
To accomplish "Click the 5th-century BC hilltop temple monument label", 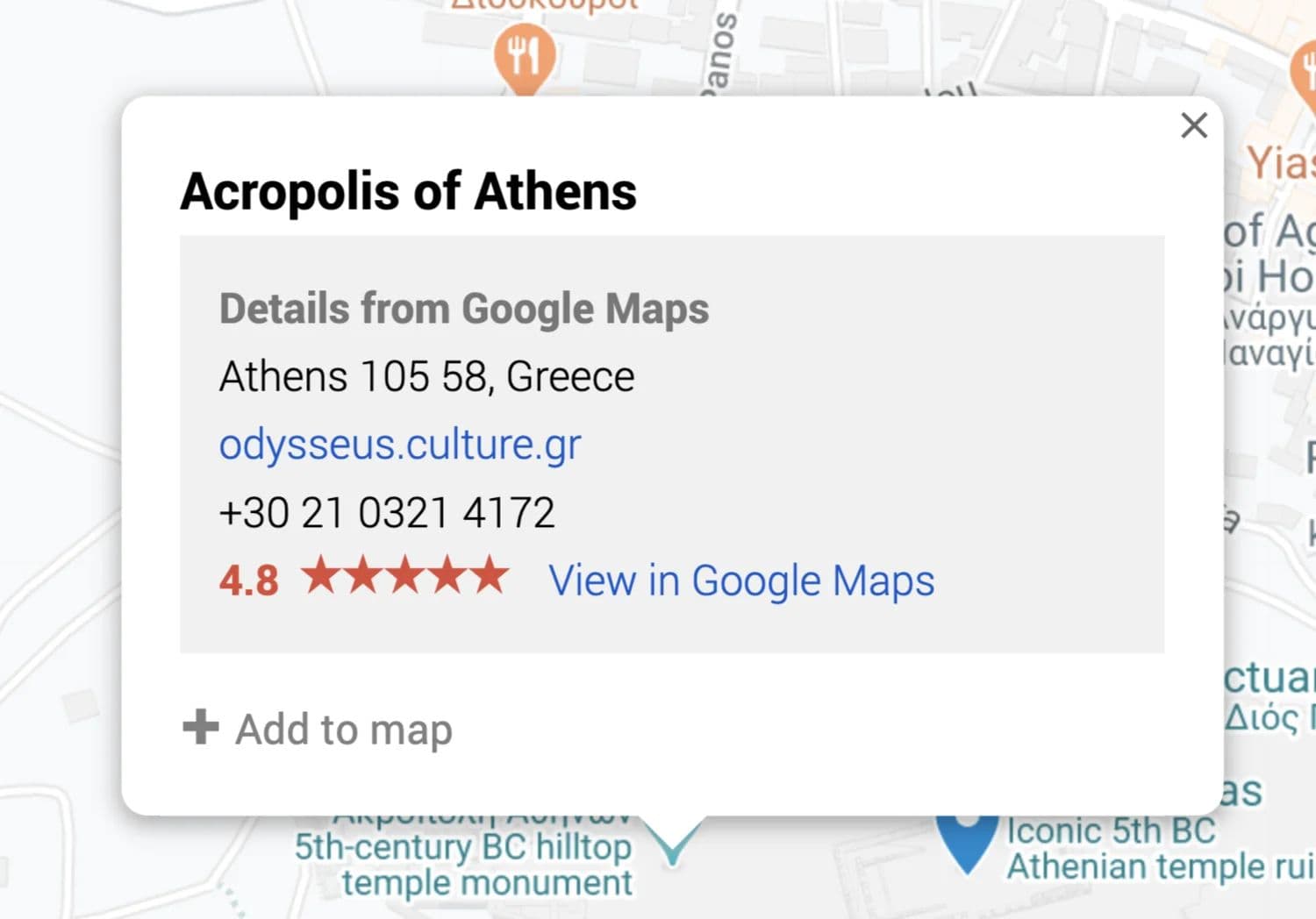I will (463, 864).
